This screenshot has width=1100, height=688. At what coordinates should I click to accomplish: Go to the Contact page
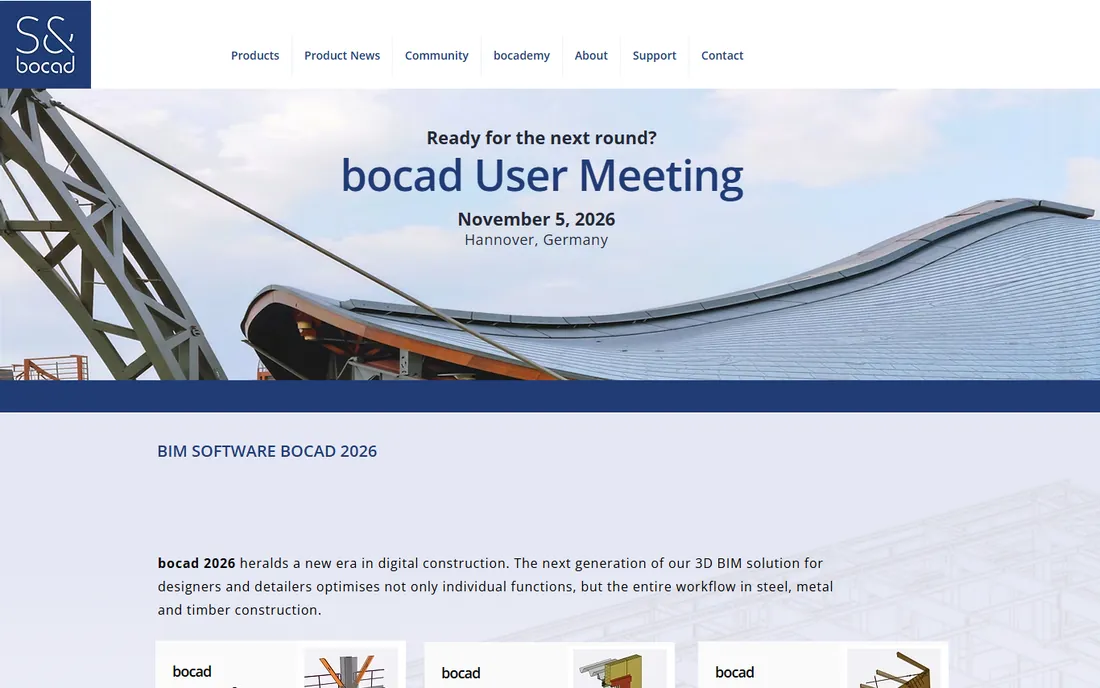(x=722, y=55)
